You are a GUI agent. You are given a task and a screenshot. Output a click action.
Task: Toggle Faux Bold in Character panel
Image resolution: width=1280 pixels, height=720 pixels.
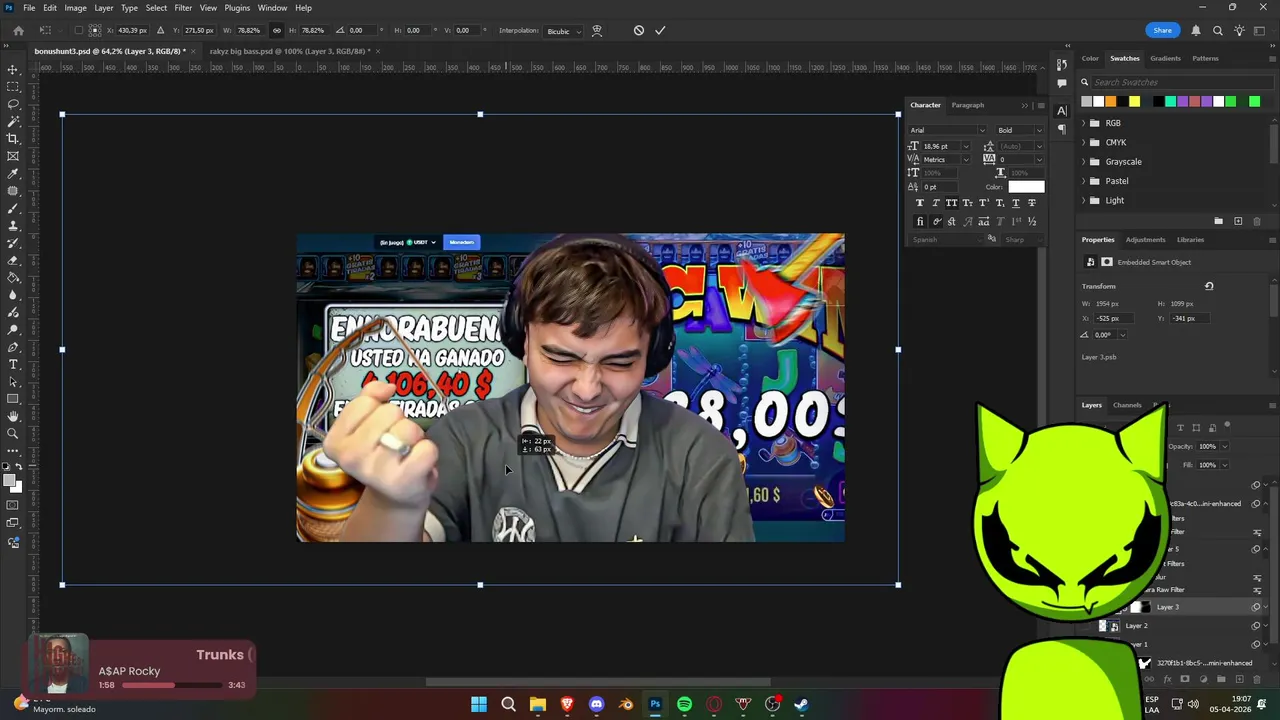[x=920, y=203]
